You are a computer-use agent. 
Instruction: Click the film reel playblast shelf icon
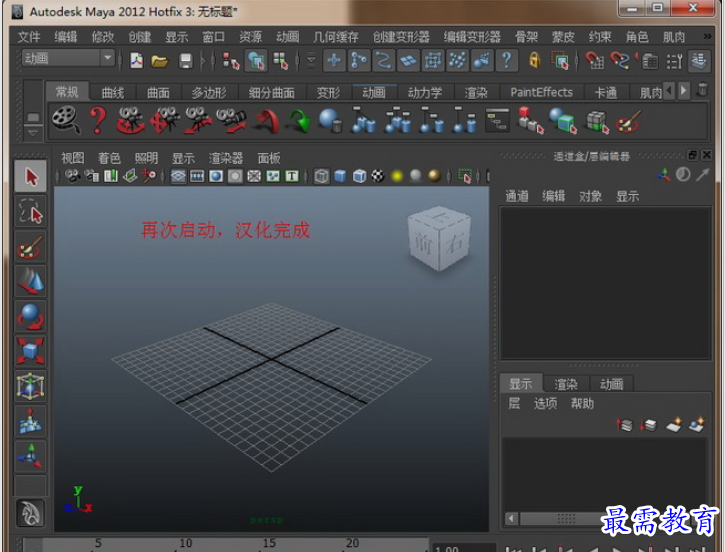(66, 120)
